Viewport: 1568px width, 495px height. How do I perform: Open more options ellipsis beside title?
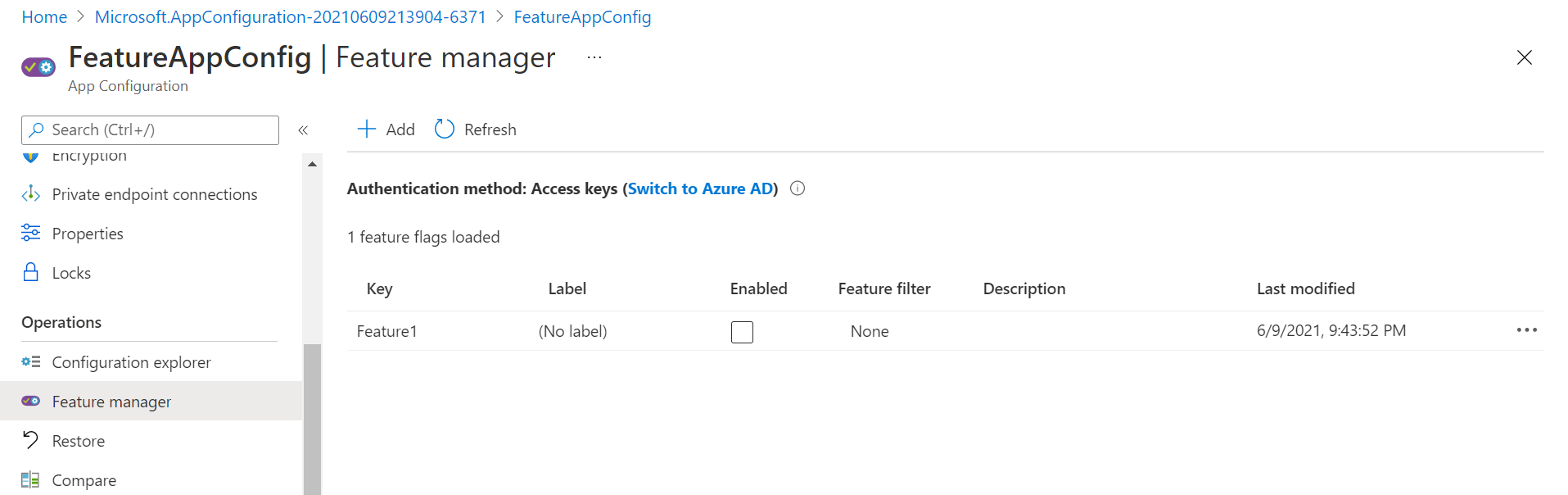click(594, 57)
